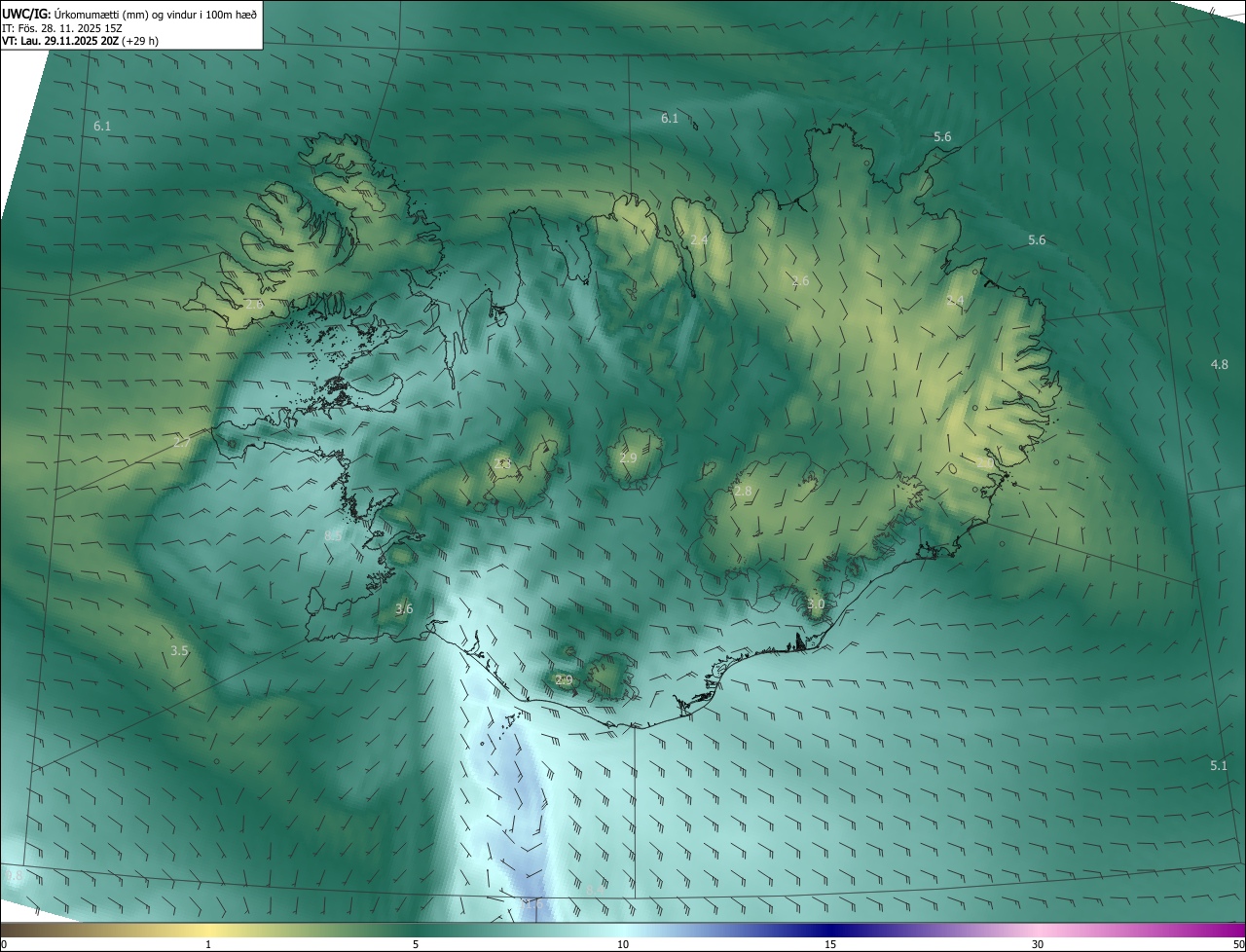Click the "(+29 h)" forecast lead text

pyautogui.click(x=141, y=41)
